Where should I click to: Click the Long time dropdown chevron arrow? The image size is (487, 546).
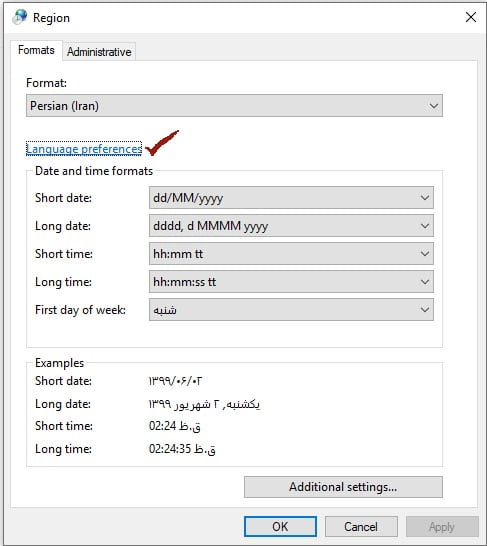coord(424,282)
